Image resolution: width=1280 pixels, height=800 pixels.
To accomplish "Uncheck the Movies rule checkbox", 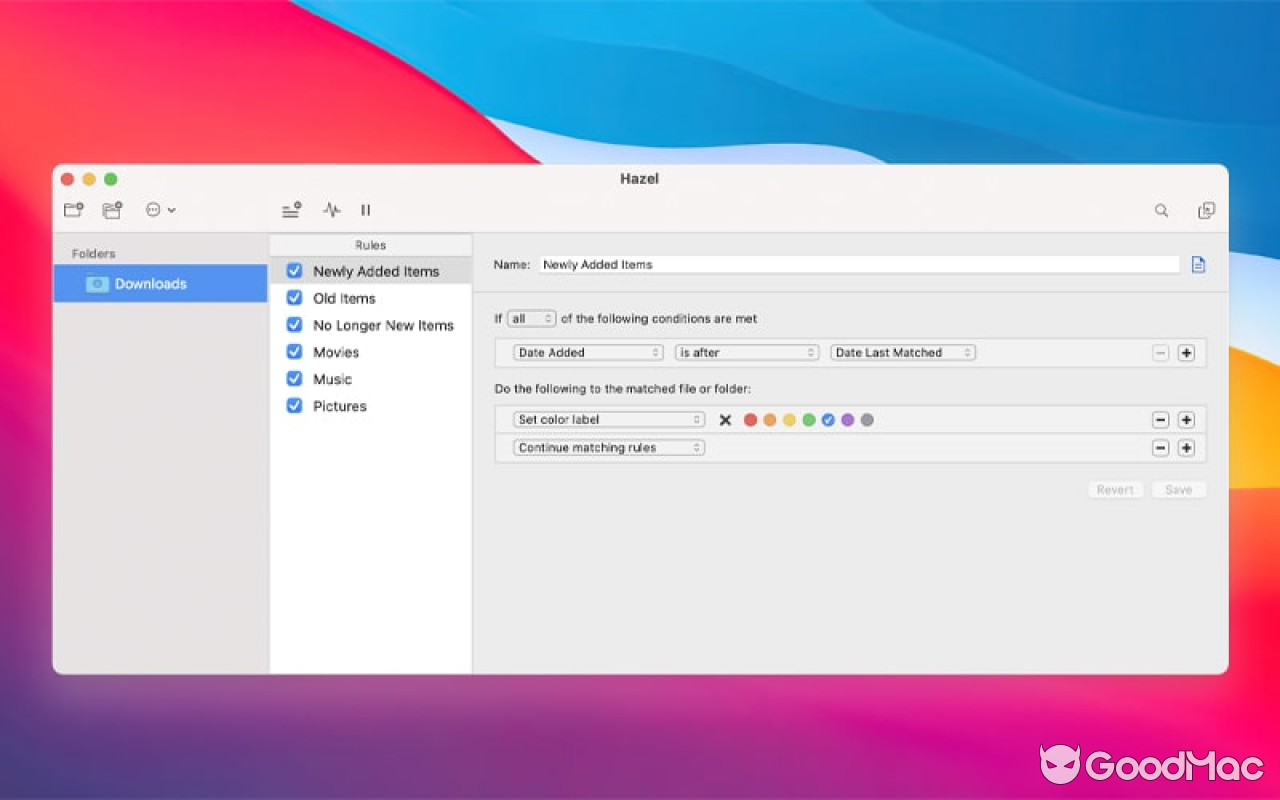I will [294, 351].
